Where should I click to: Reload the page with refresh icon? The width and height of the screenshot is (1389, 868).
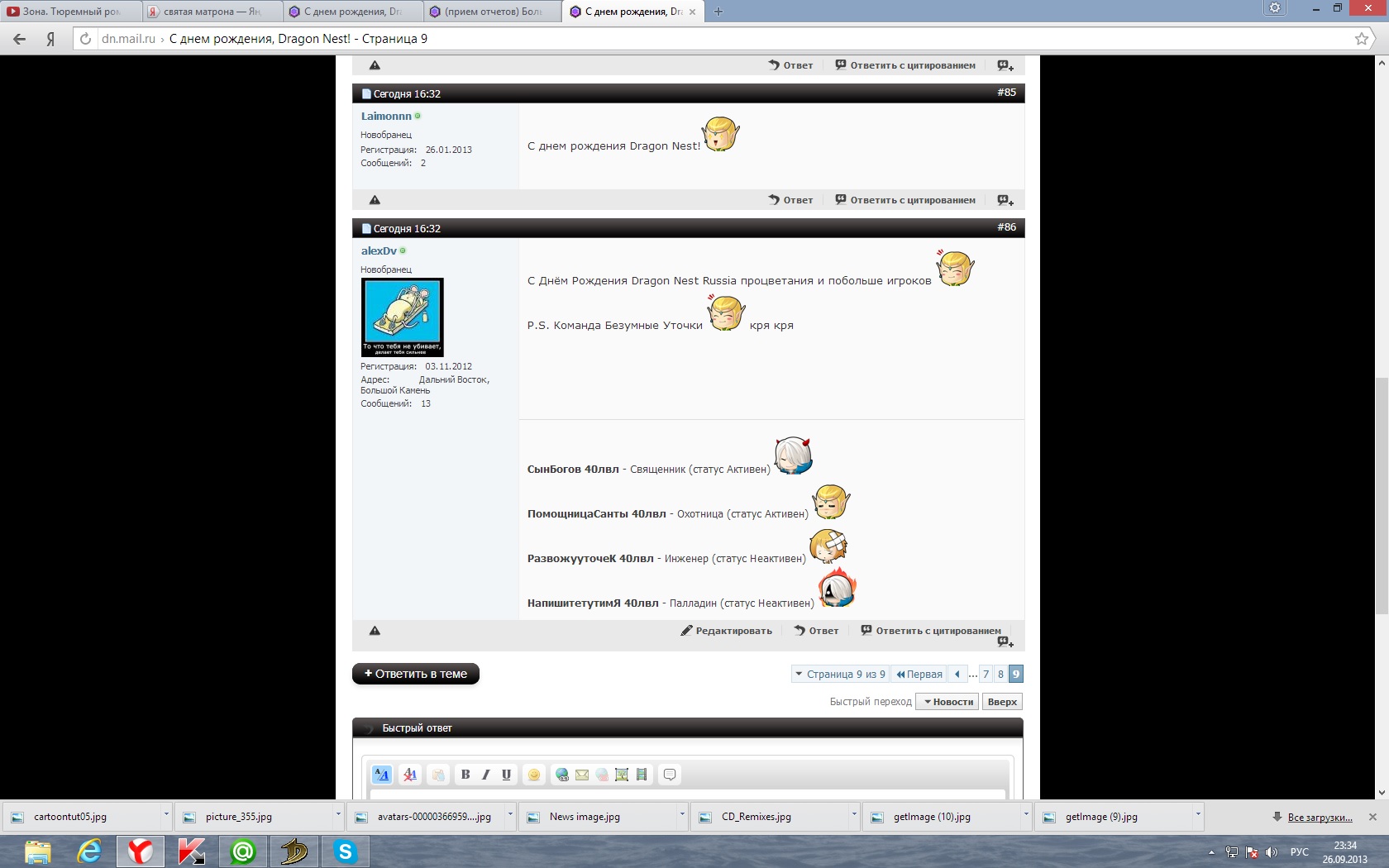(x=85, y=39)
